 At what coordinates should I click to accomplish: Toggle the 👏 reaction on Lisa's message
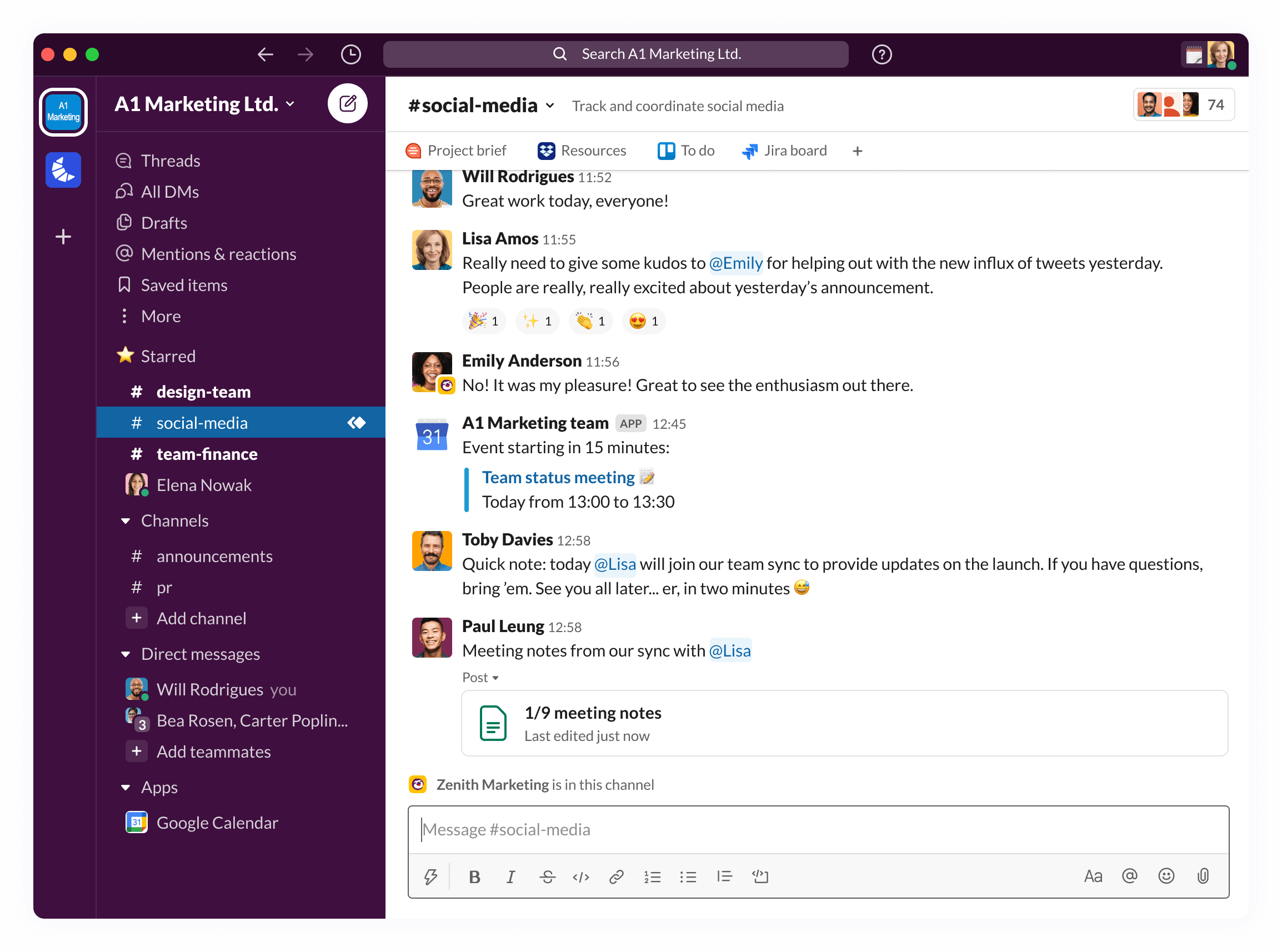(x=590, y=321)
